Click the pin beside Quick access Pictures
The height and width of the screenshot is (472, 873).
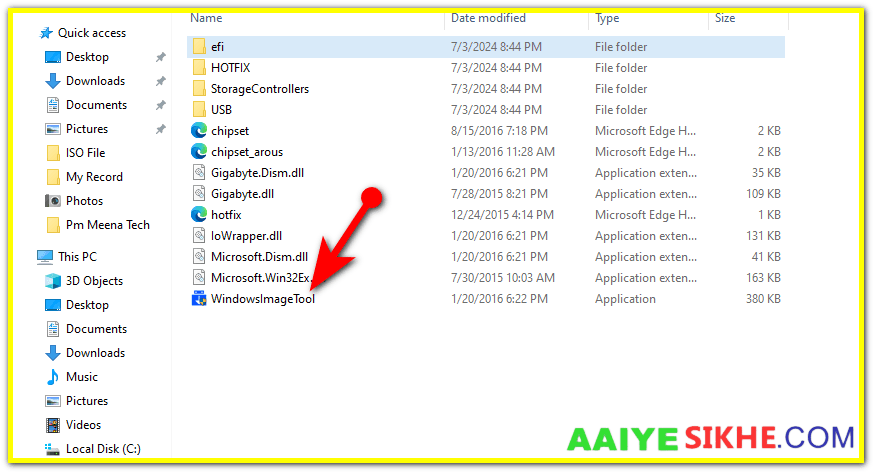click(x=160, y=129)
